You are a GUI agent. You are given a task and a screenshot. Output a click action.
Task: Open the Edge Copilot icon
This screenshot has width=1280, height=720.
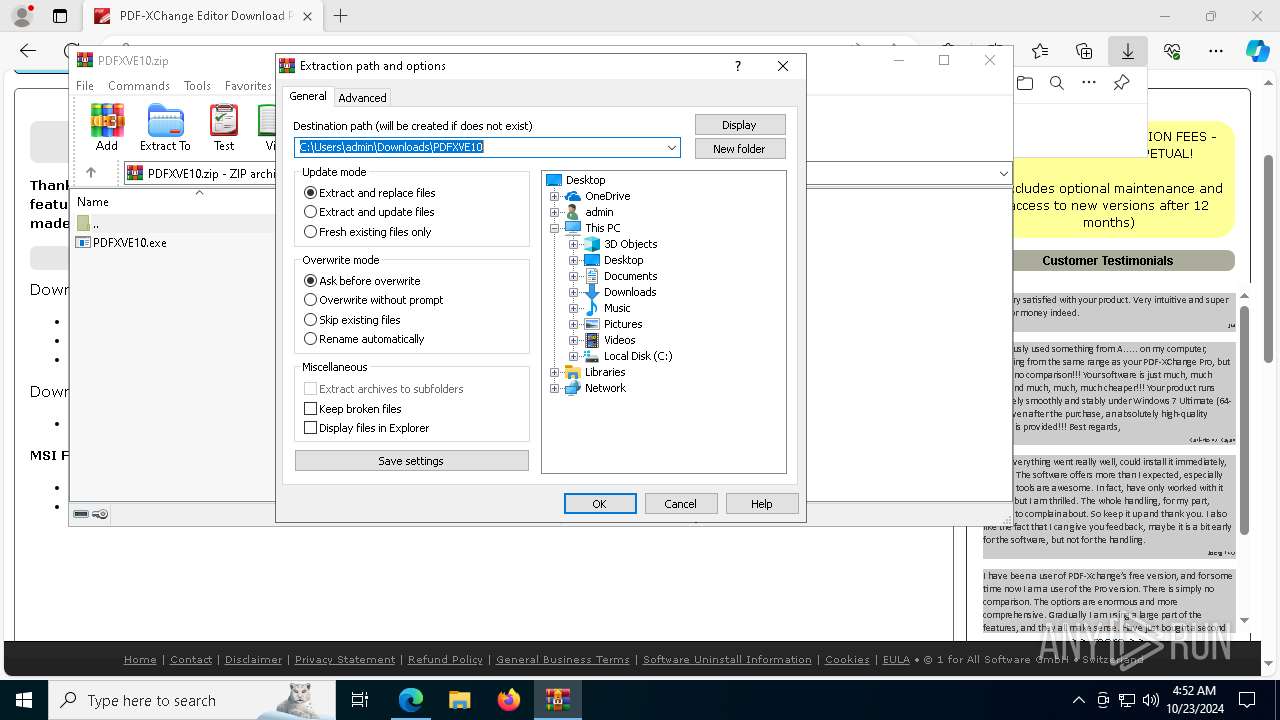1257,51
